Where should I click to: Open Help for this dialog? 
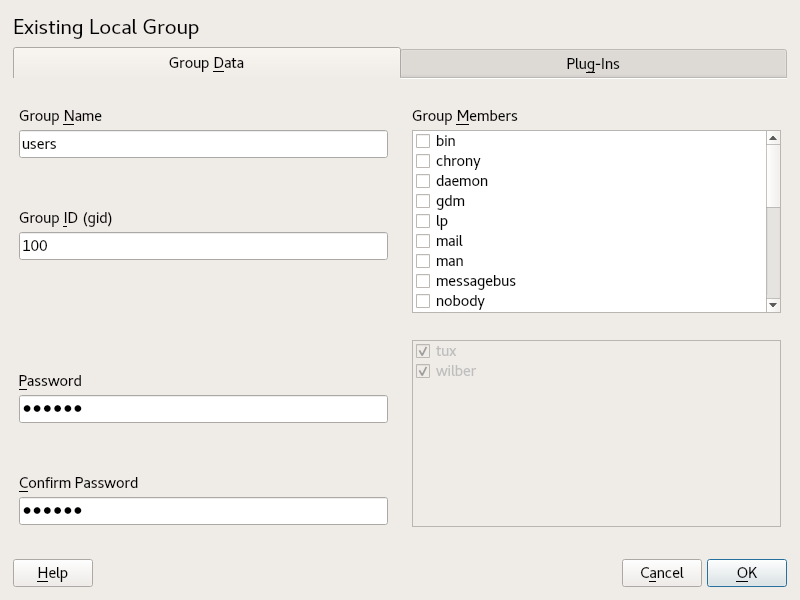[53, 573]
